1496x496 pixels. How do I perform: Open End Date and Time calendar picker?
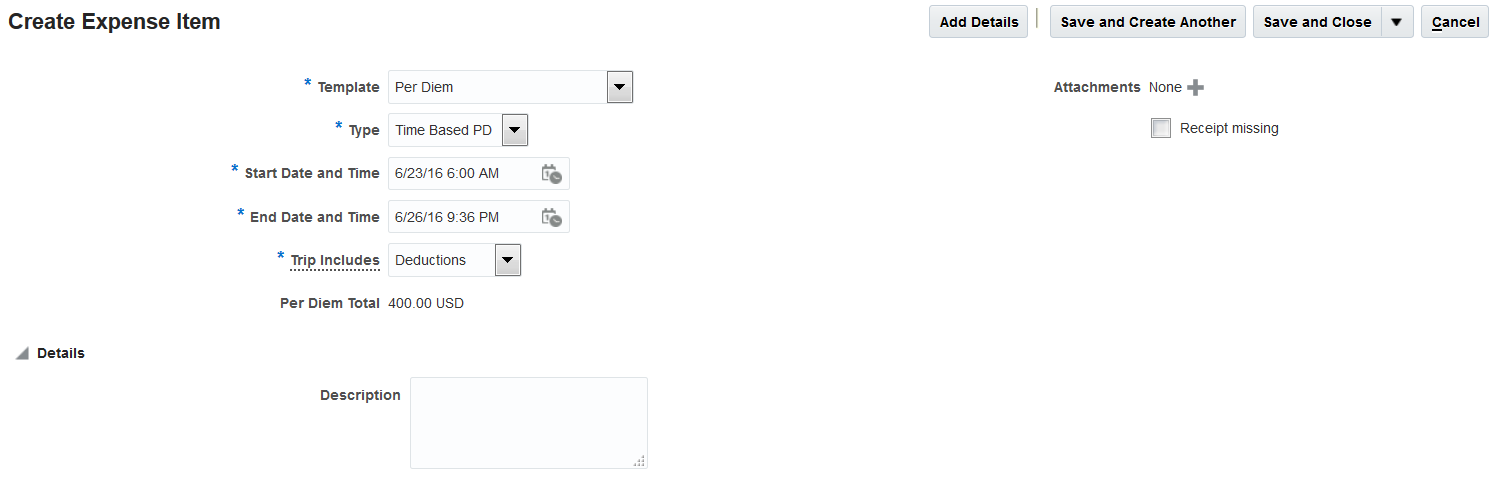coord(551,217)
